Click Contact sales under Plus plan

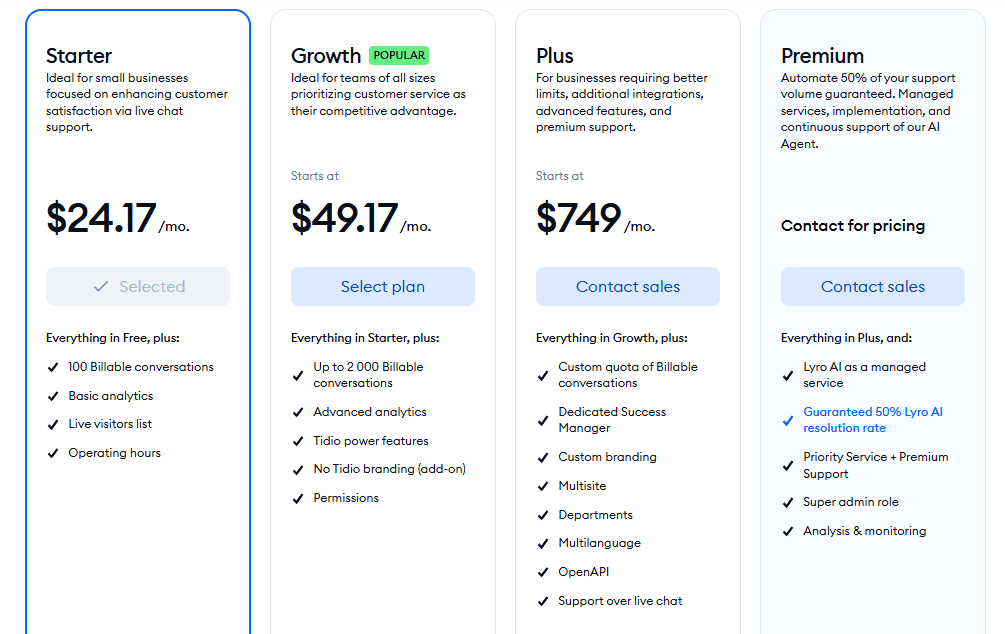pyautogui.click(x=628, y=287)
